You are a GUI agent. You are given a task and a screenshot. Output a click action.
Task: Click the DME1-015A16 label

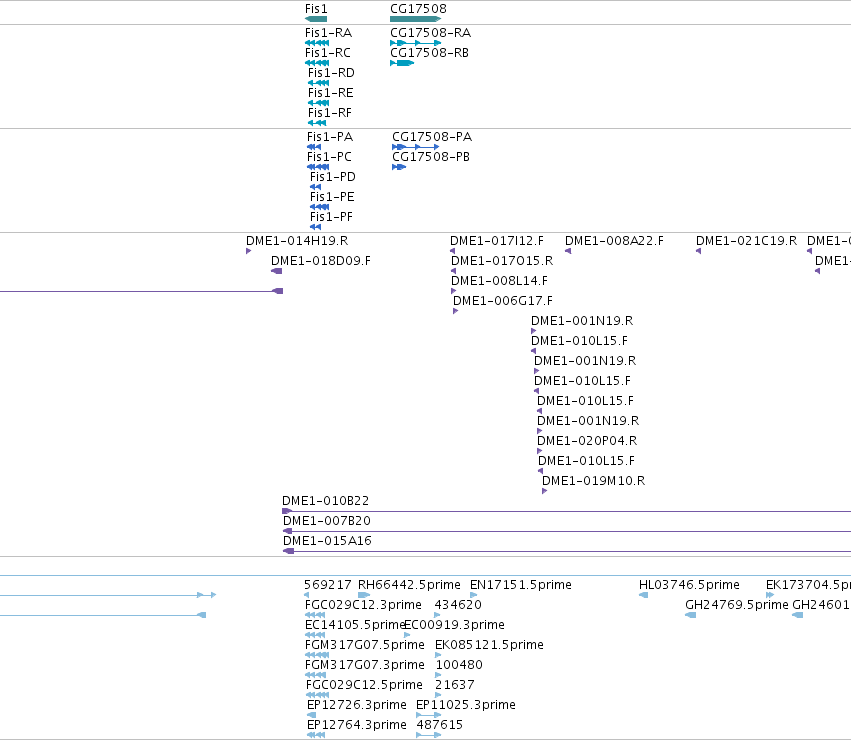(x=327, y=541)
